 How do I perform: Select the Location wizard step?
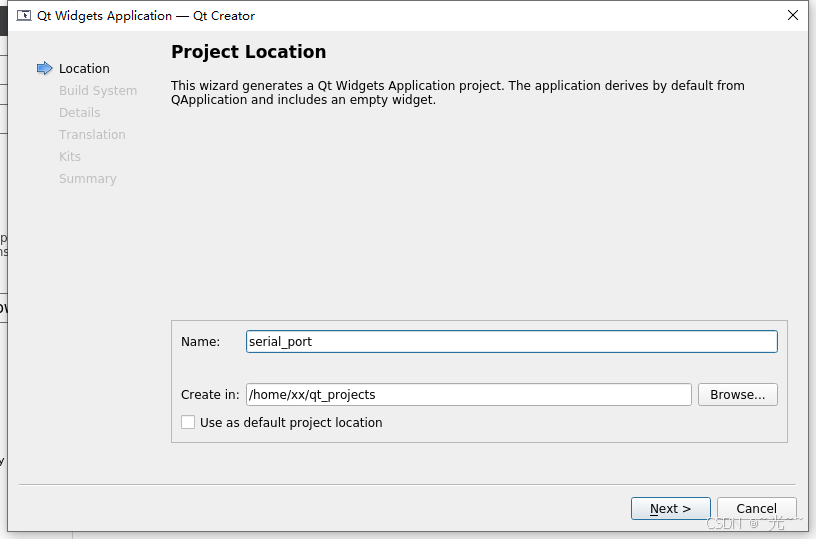point(84,68)
